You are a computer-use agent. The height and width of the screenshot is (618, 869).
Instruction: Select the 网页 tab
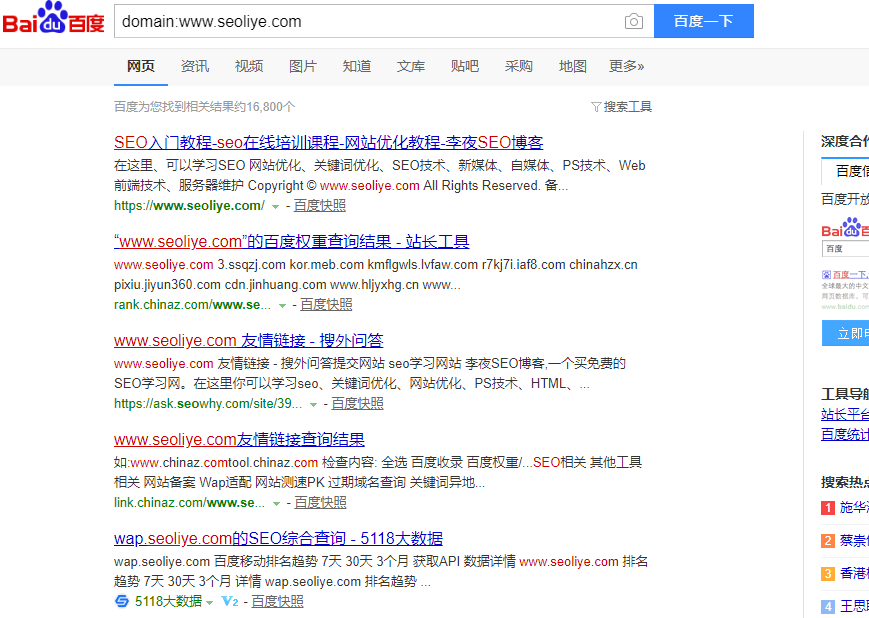click(x=141, y=67)
